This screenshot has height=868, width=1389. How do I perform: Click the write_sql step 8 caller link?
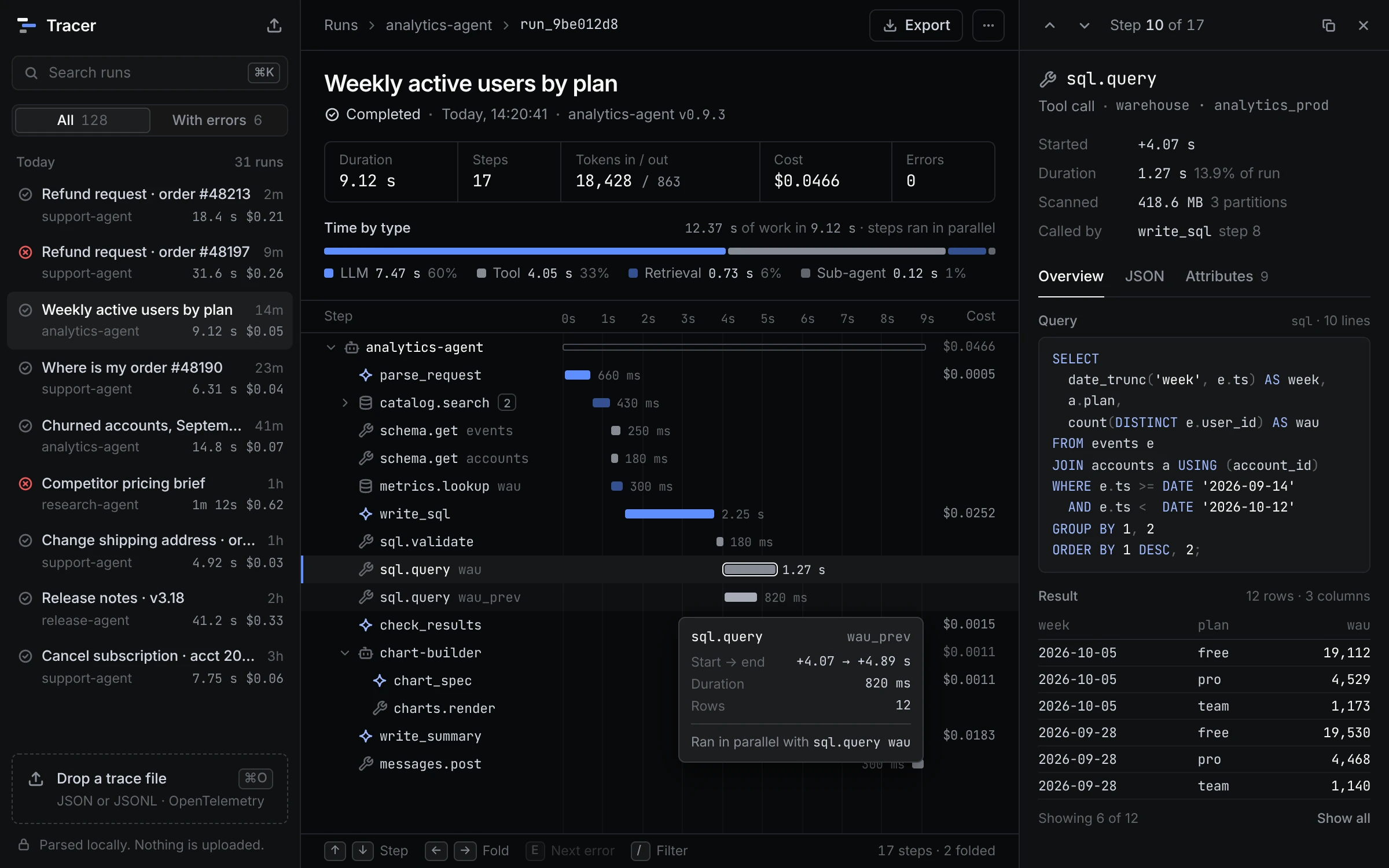pos(1199,231)
